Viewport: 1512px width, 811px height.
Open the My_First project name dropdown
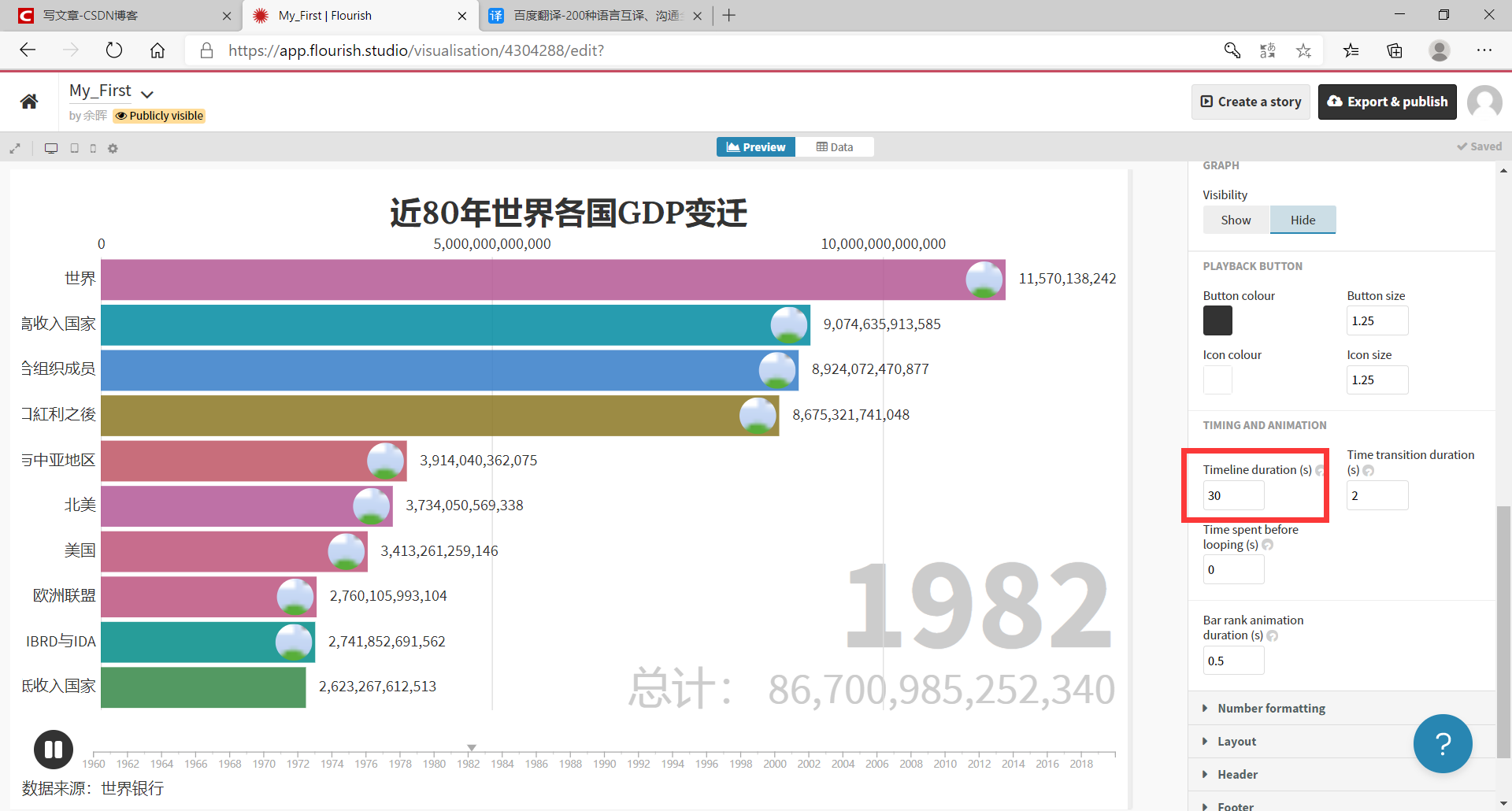(x=147, y=94)
